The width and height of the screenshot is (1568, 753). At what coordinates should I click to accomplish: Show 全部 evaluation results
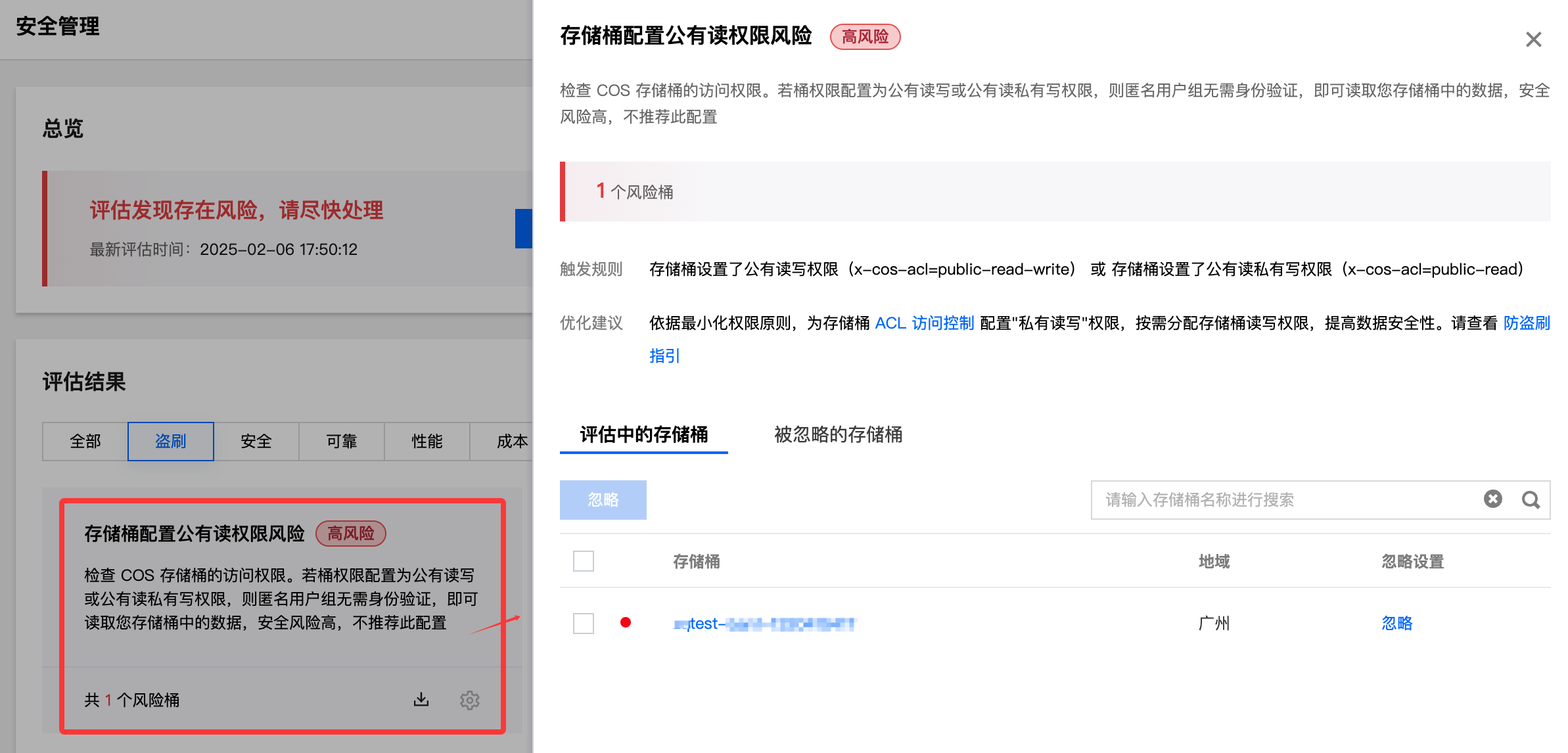85,442
